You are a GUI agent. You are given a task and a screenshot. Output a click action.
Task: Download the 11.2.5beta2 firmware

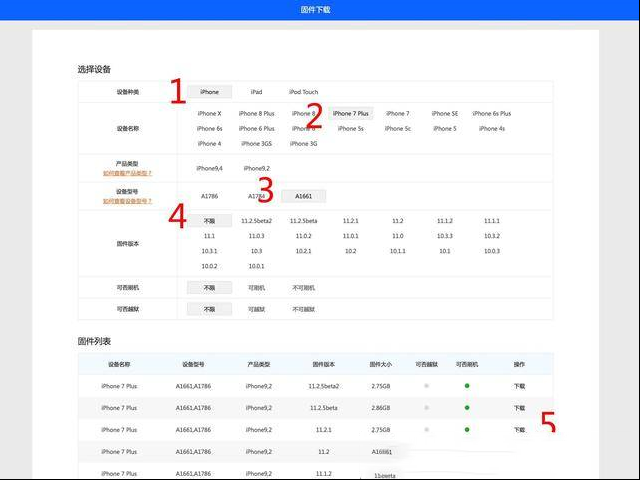[x=519, y=386]
